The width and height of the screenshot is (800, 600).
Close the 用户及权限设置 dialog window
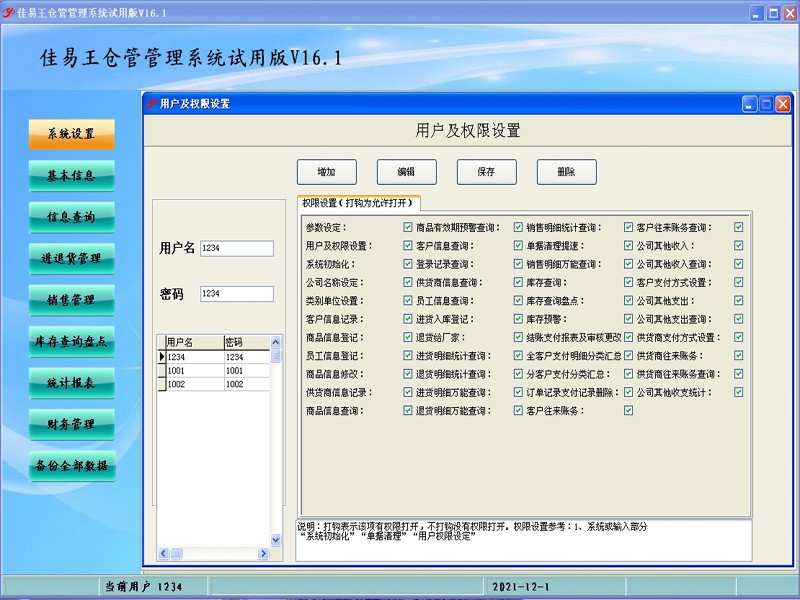click(783, 105)
